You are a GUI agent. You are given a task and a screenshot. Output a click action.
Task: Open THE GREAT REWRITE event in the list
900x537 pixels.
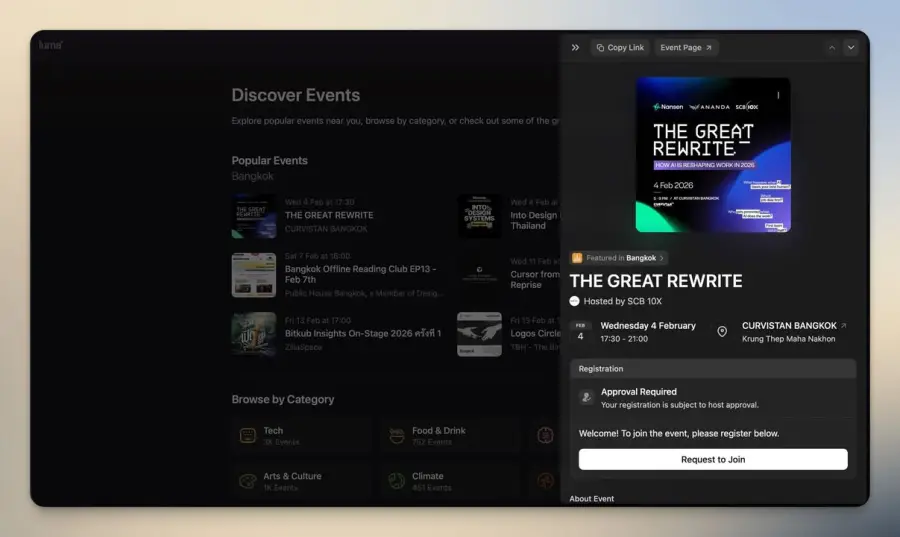[x=329, y=215]
